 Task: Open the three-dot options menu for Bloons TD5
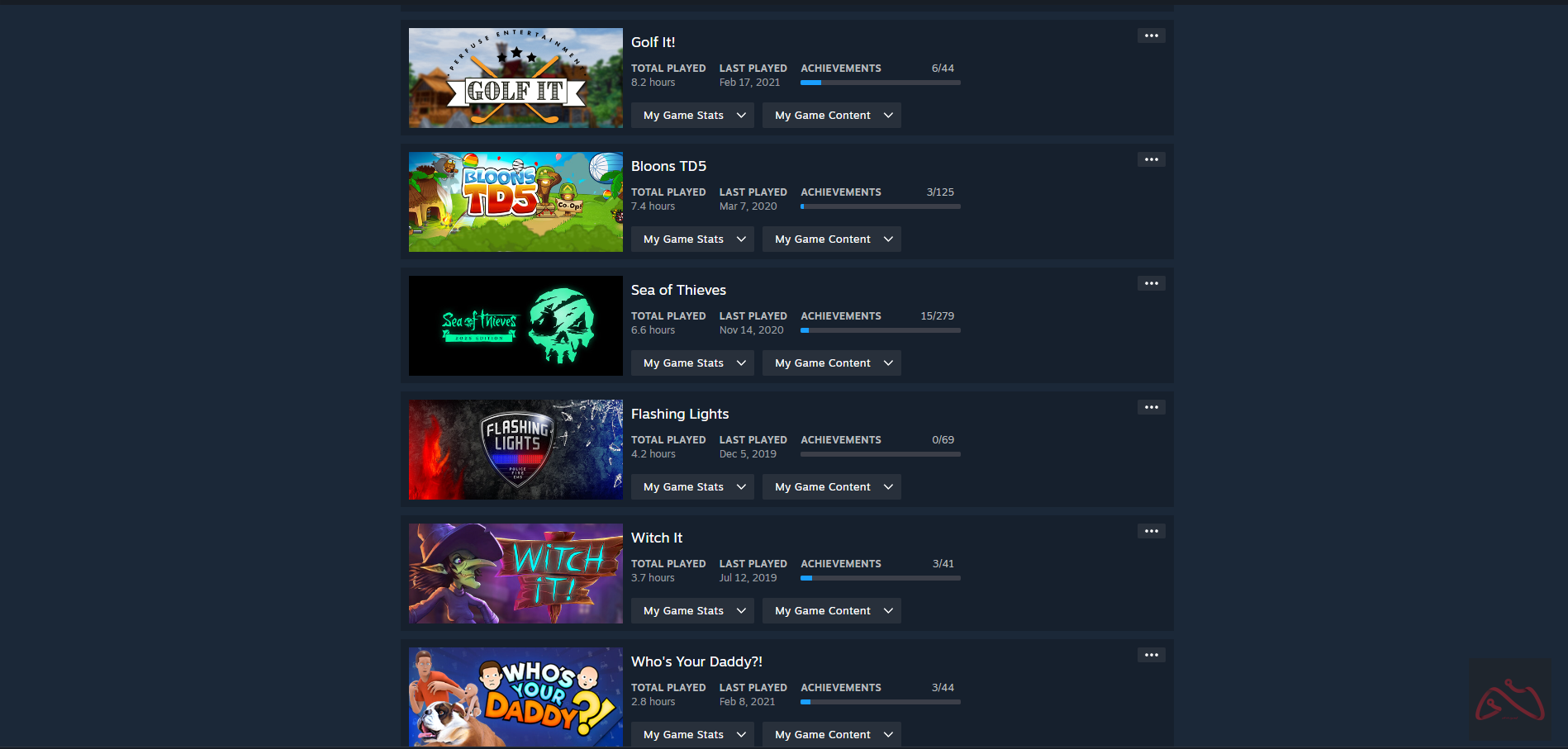1151,159
